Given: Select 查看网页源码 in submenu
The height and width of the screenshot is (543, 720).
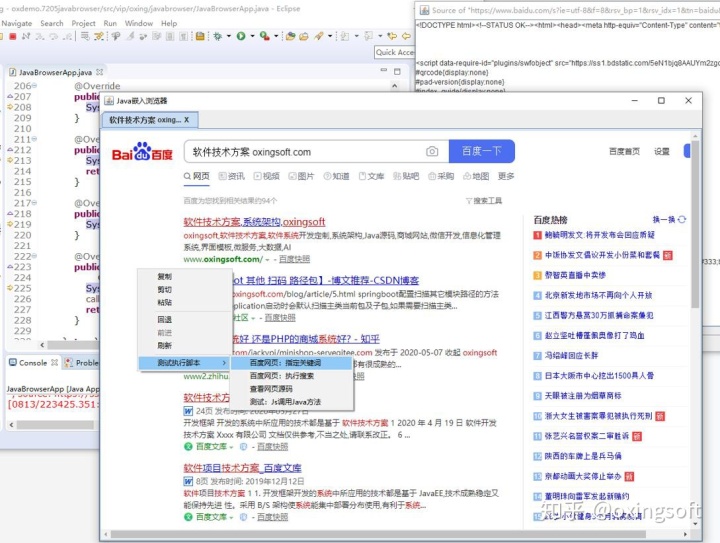Looking at the screenshot, I should pyautogui.click(x=292, y=389).
